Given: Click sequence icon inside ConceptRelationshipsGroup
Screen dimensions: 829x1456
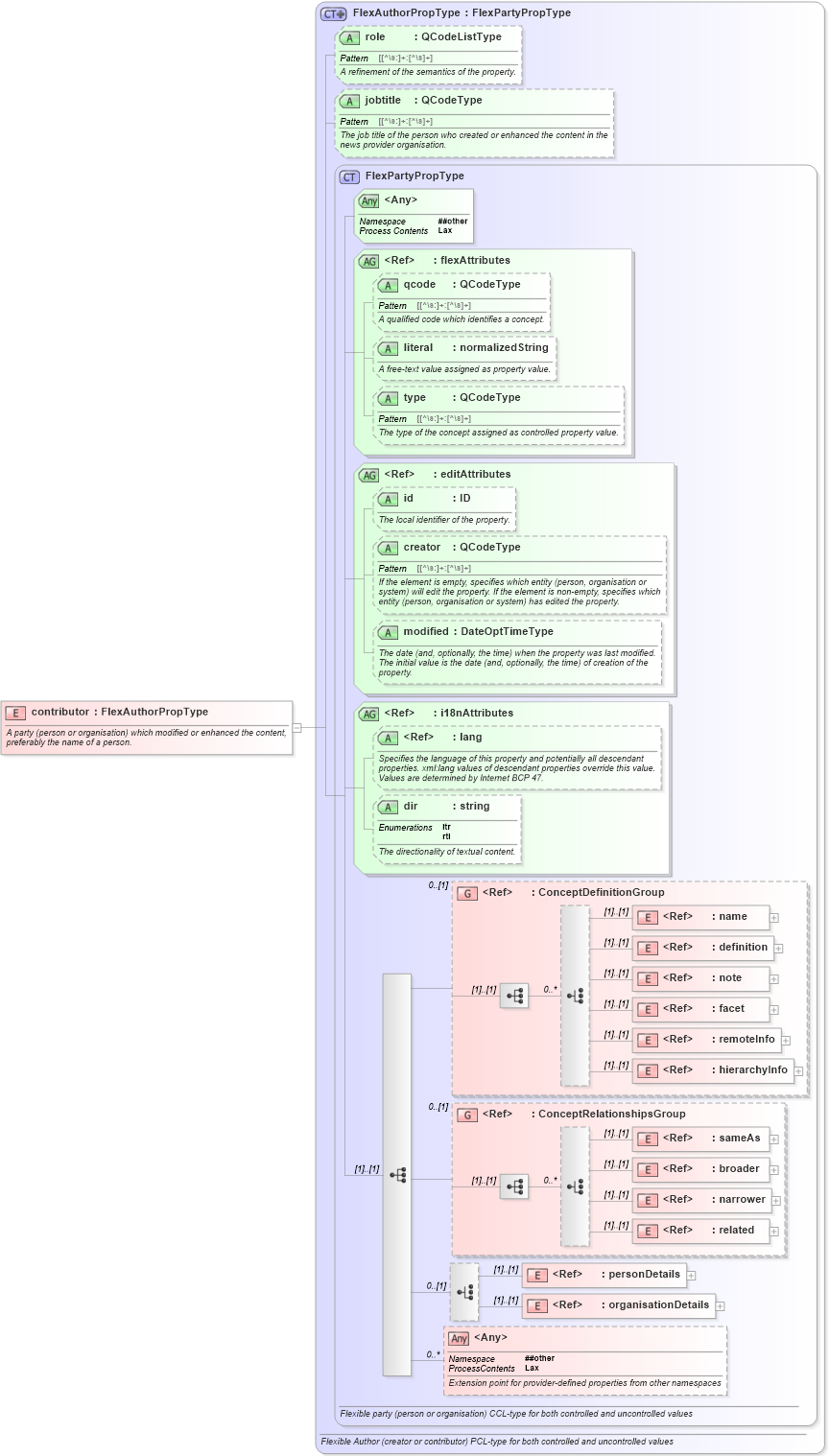Looking at the screenshot, I should pos(514,1186).
